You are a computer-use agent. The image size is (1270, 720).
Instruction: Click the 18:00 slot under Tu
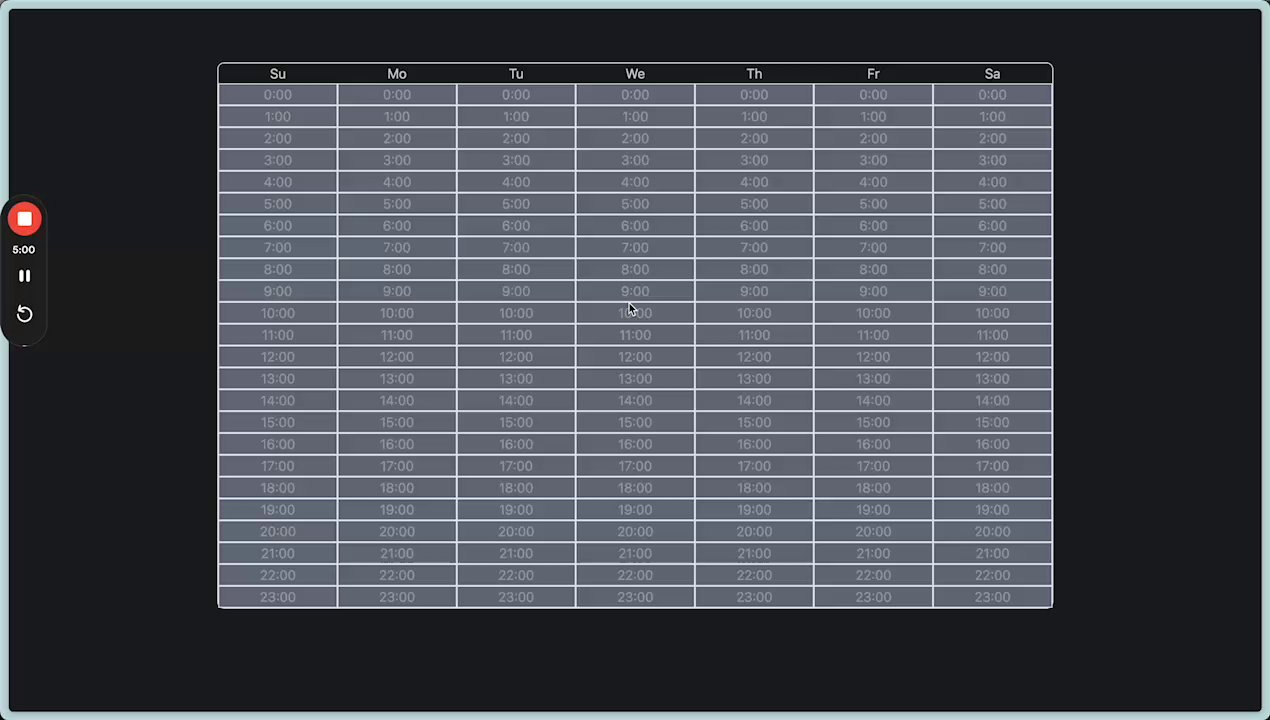[x=516, y=488]
